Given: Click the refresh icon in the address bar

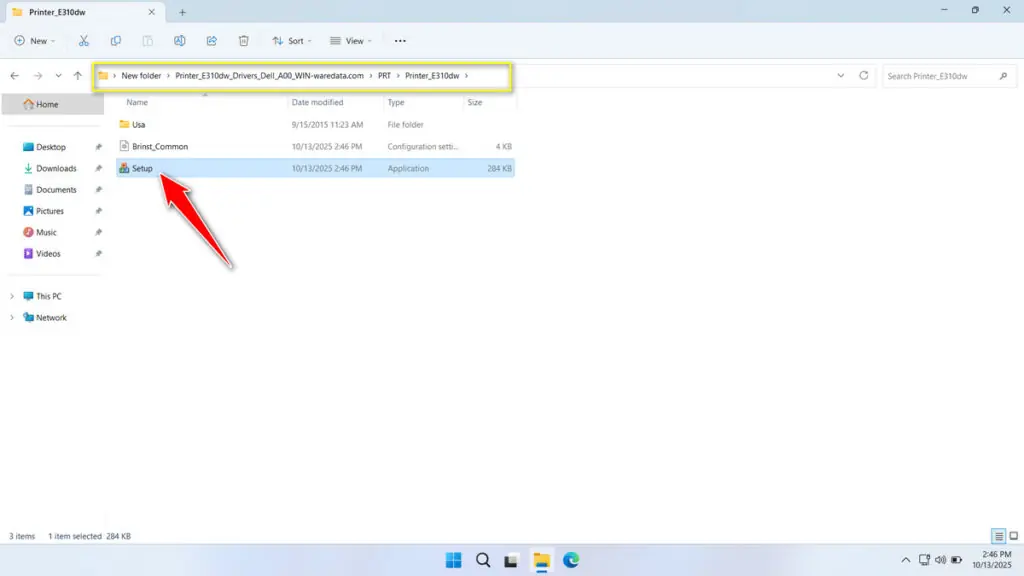Looking at the screenshot, I should [x=861, y=75].
